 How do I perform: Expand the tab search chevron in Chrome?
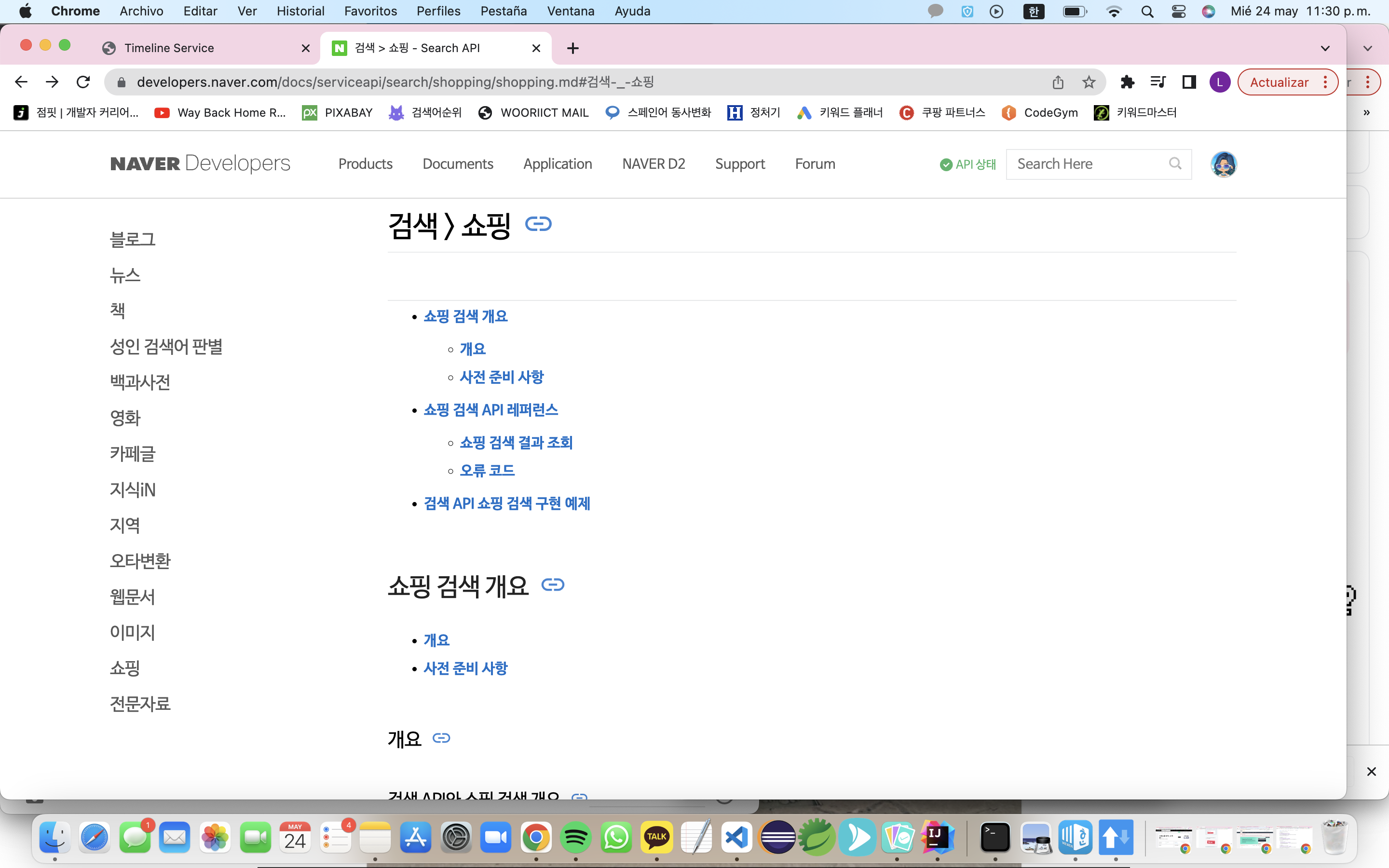[1325, 48]
